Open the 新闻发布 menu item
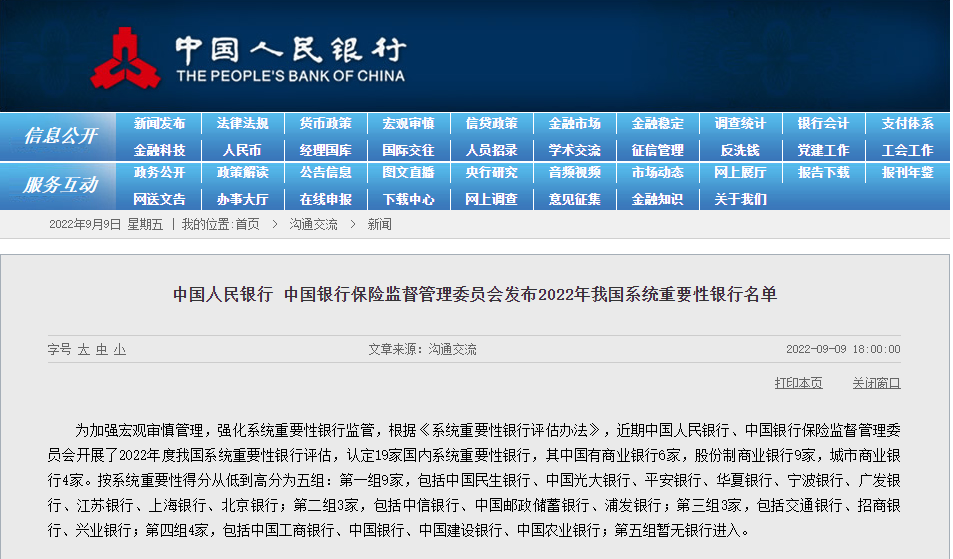 coord(159,123)
